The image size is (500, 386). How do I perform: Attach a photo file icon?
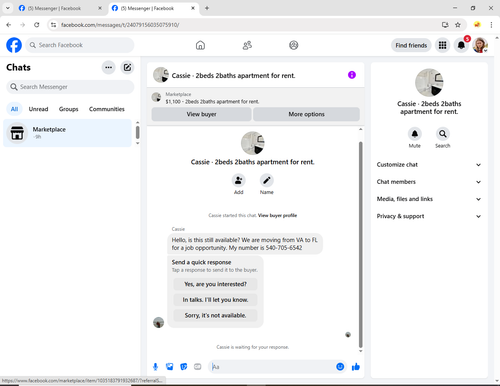(x=169, y=367)
